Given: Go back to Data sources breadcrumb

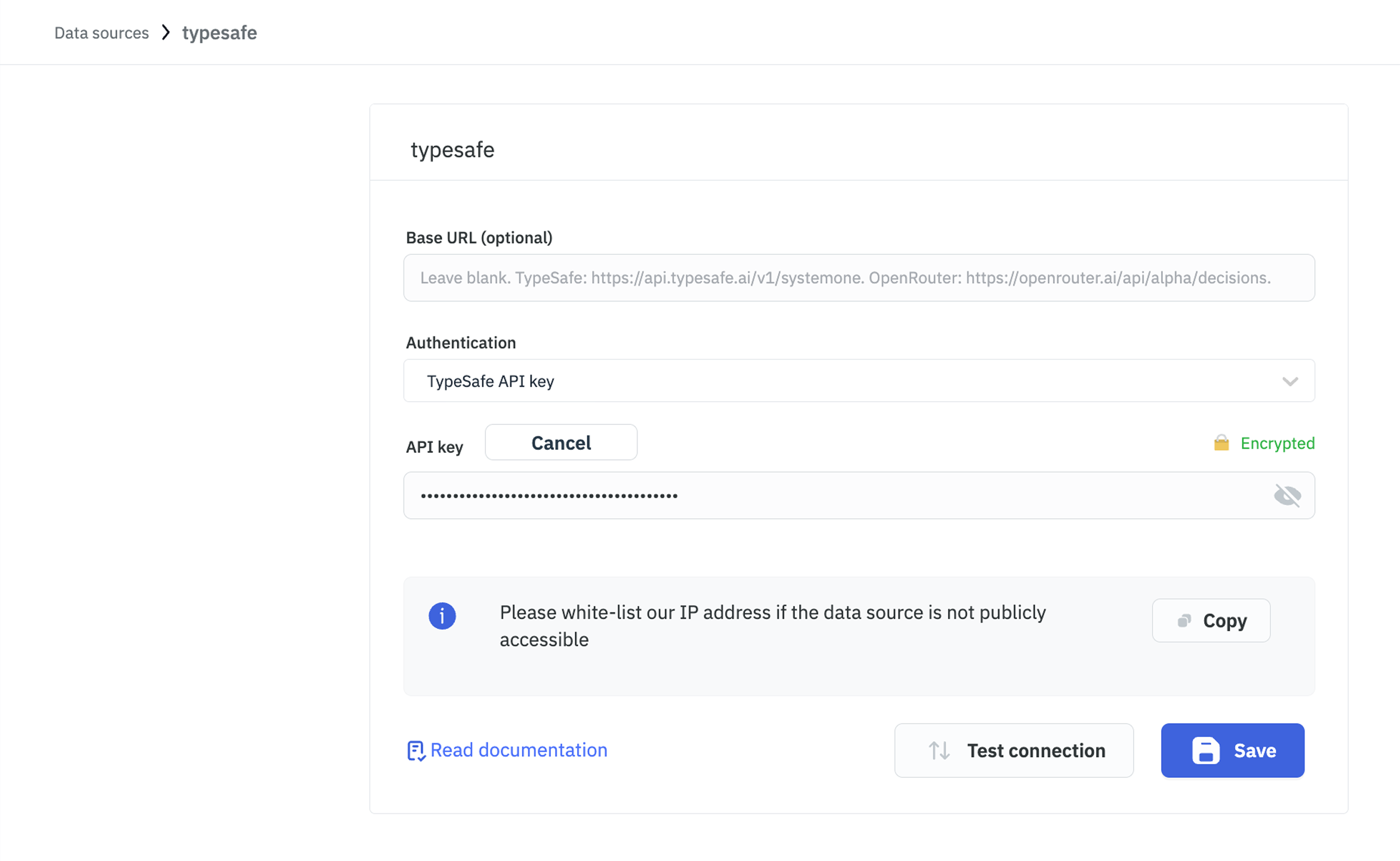Looking at the screenshot, I should point(101,33).
